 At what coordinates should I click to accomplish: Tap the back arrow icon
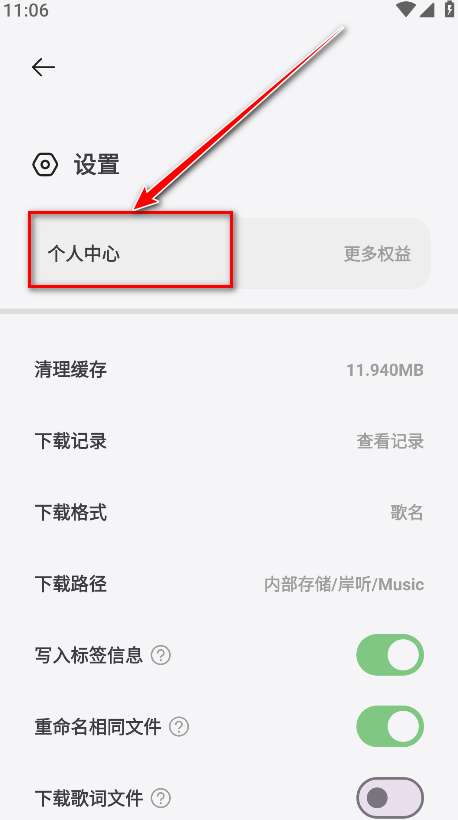pyautogui.click(x=43, y=67)
